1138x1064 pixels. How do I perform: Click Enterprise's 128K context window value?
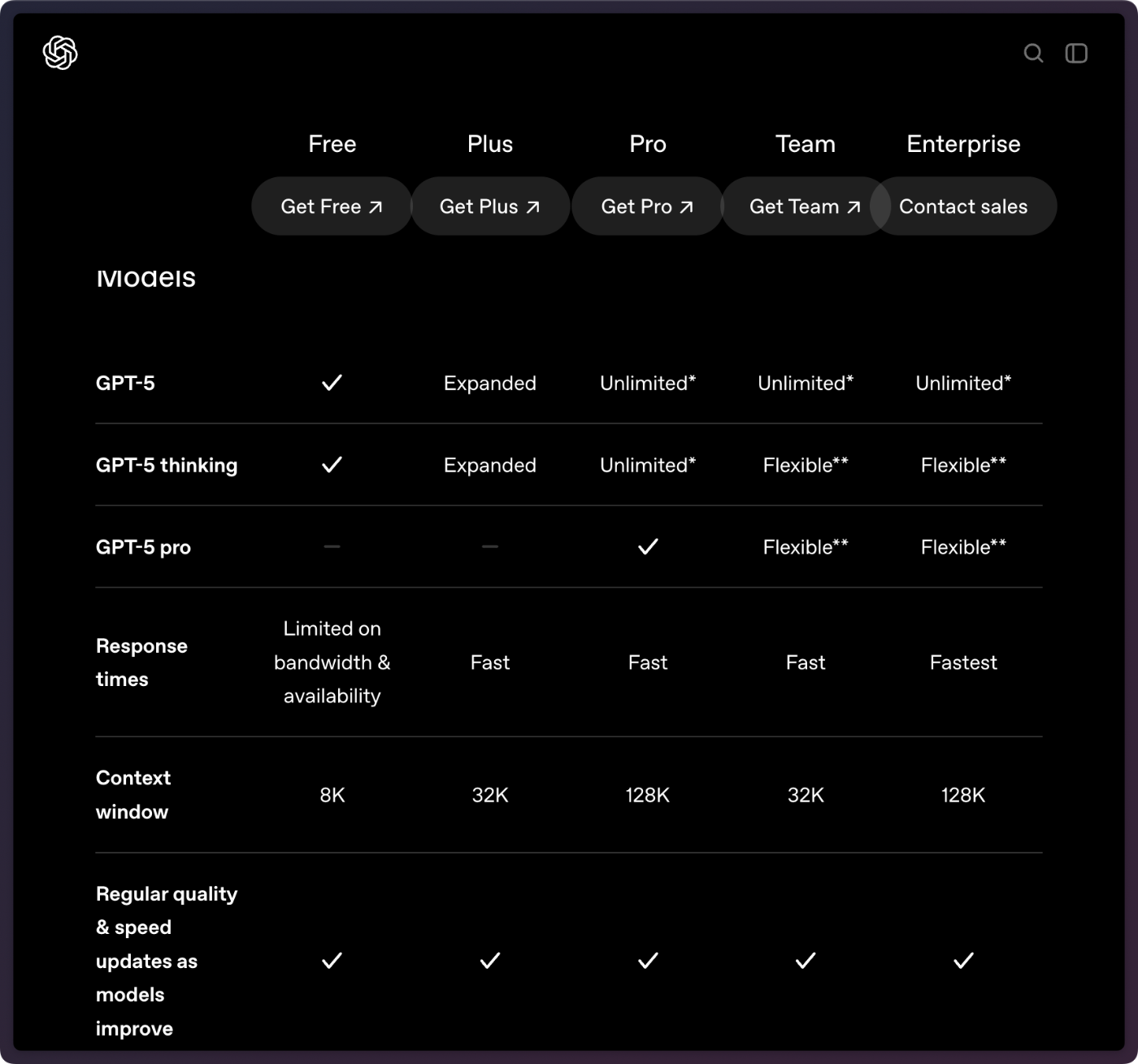pos(963,795)
